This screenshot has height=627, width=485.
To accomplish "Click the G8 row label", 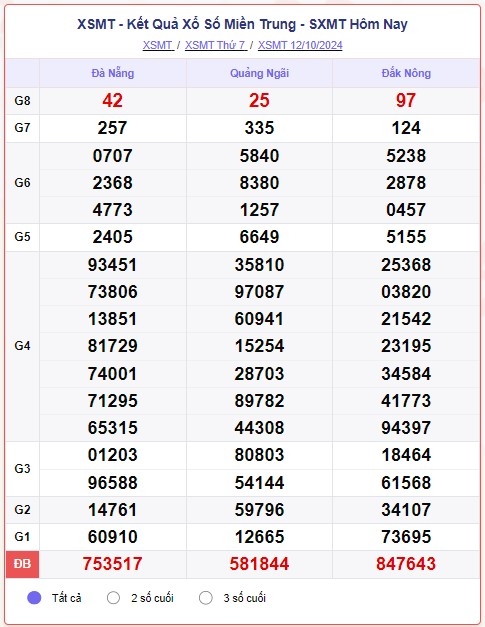I will coord(22,101).
